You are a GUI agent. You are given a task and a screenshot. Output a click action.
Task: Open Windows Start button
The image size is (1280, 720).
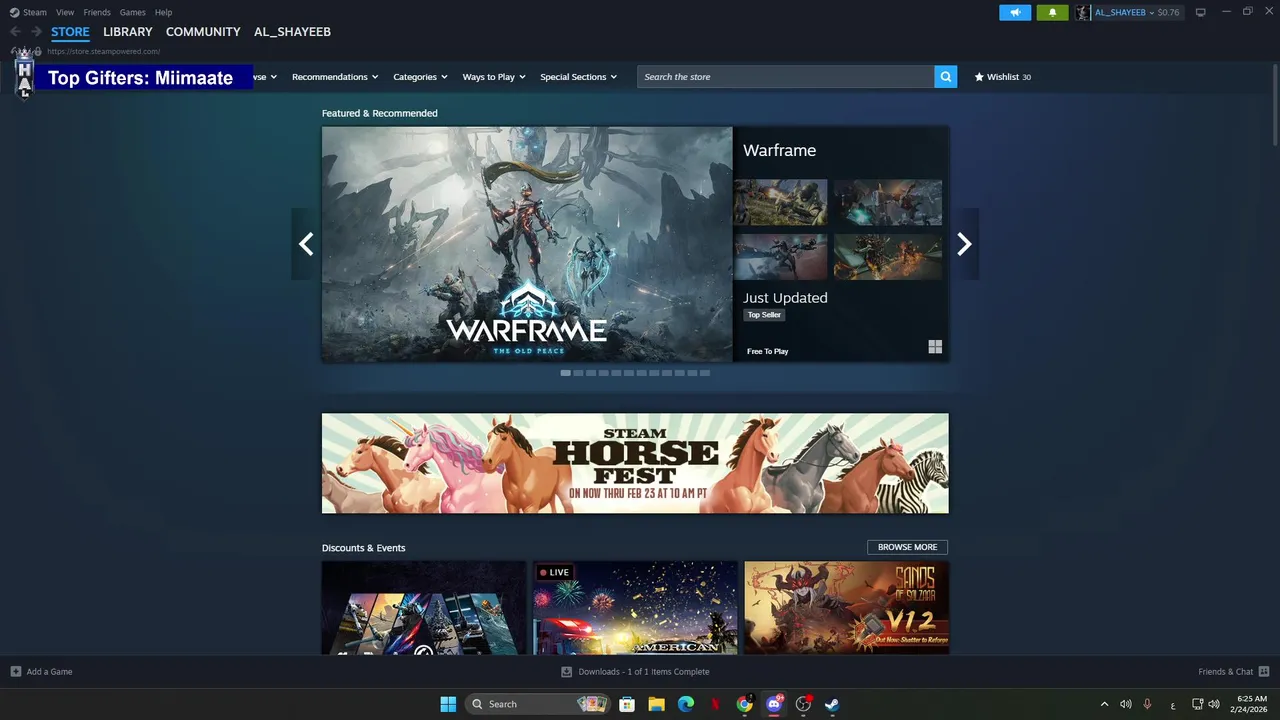tap(448, 704)
